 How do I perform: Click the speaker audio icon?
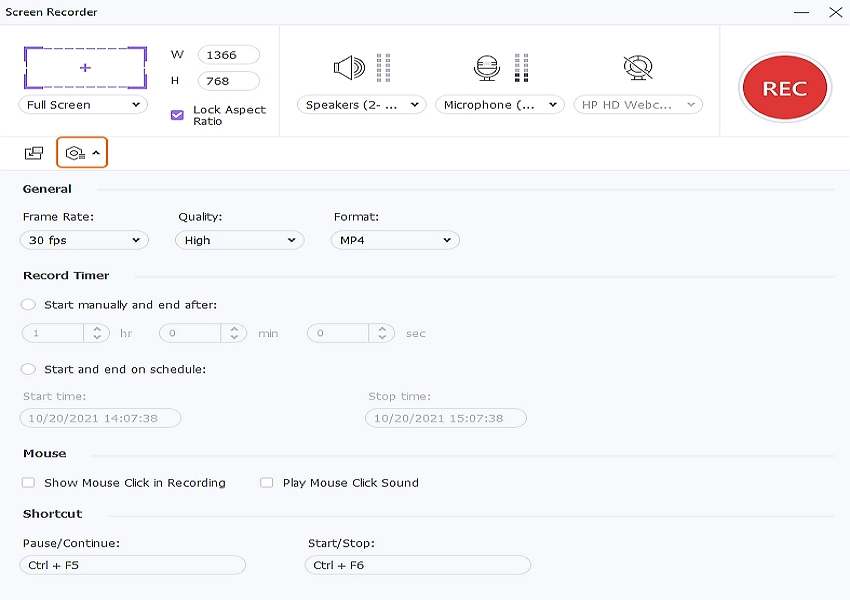349,68
